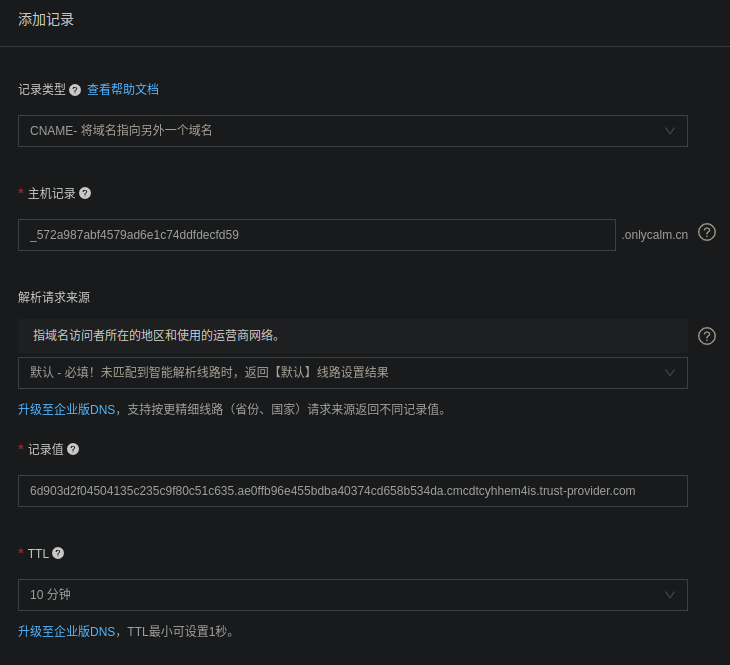The width and height of the screenshot is (730, 665).
Task: Click into the 记录值 record value field
Action: coord(352,491)
